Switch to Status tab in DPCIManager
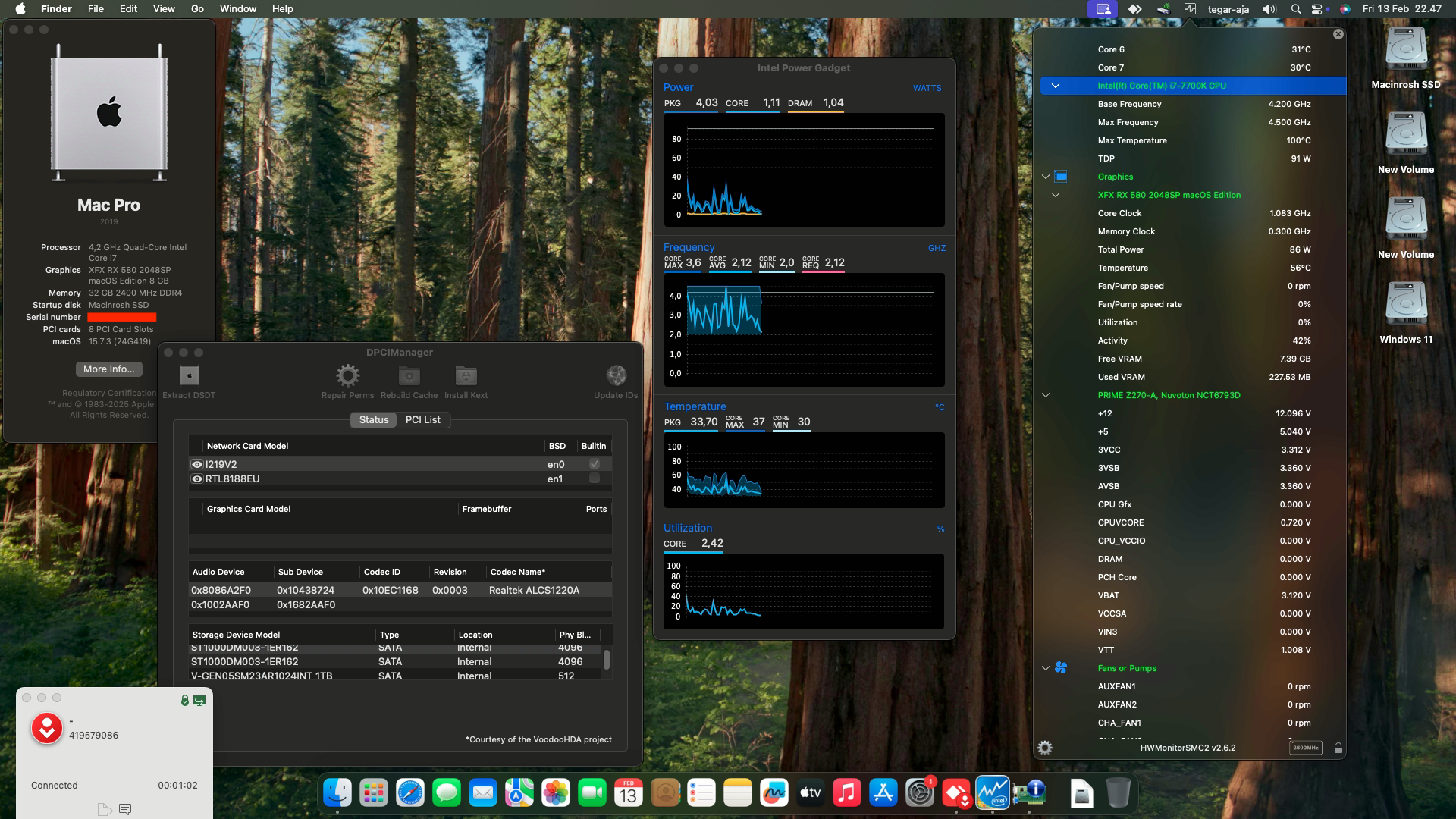The height and width of the screenshot is (819, 1456). [x=373, y=419]
